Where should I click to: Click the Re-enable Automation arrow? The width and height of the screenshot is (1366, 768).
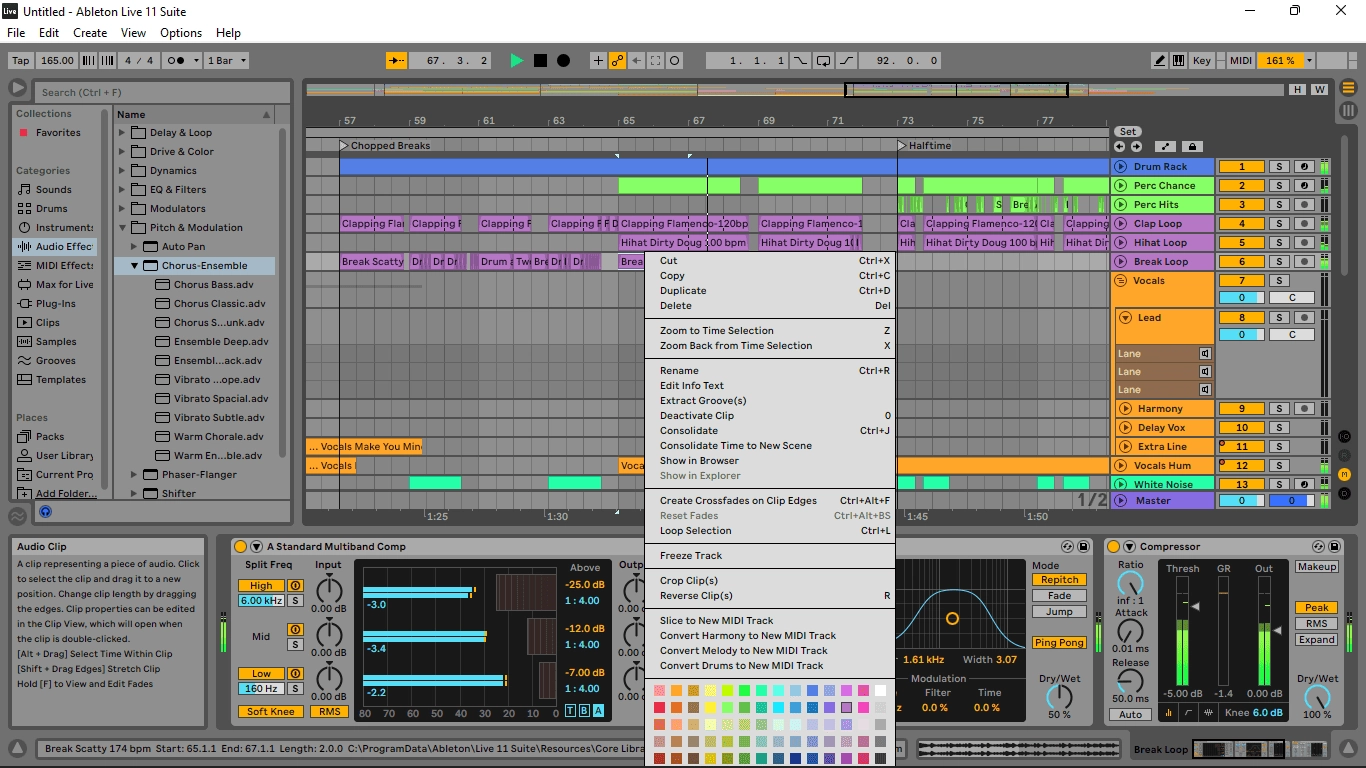click(x=636, y=61)
